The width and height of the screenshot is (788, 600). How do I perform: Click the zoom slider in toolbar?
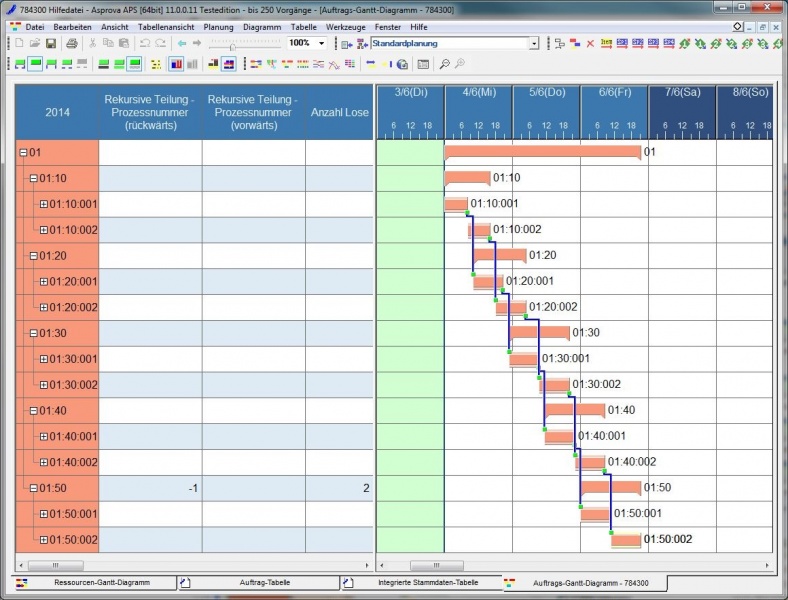[234, 45]
